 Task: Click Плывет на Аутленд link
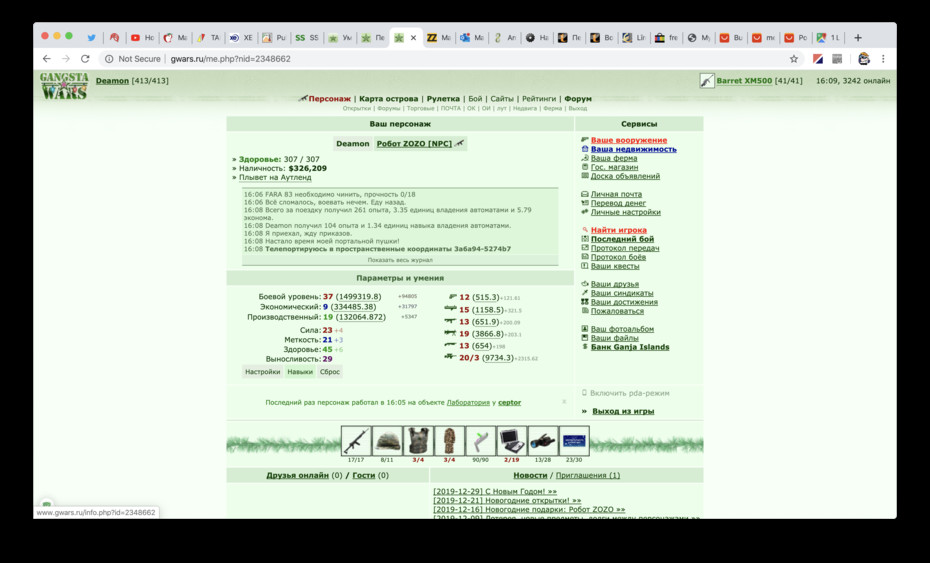[x=275, y=177]
